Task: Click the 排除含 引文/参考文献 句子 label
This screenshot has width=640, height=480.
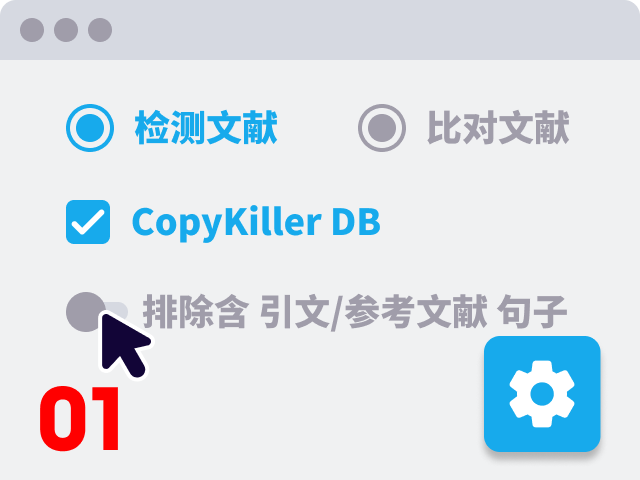Action: (x=355, y=312)
